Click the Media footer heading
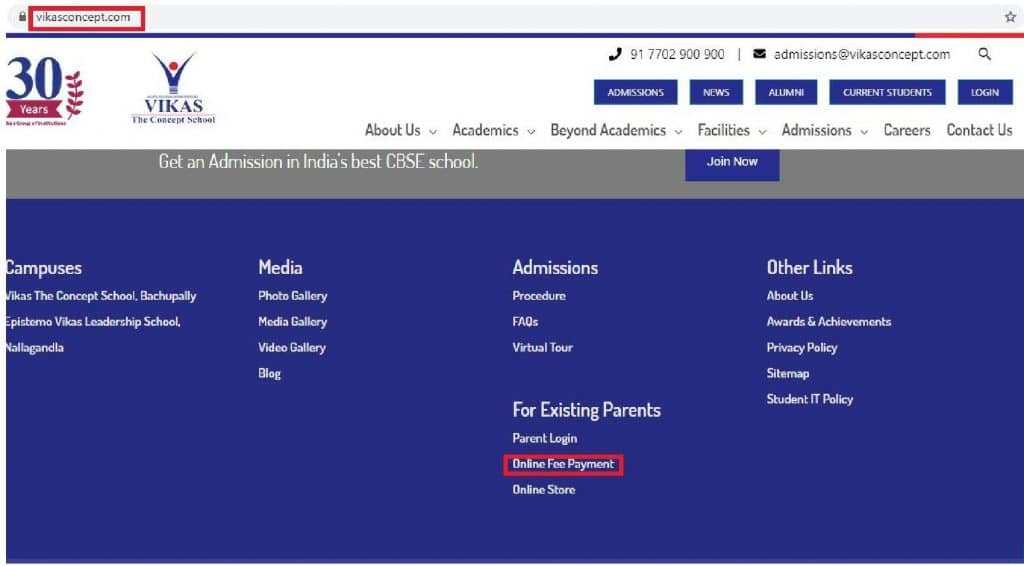 280,268
